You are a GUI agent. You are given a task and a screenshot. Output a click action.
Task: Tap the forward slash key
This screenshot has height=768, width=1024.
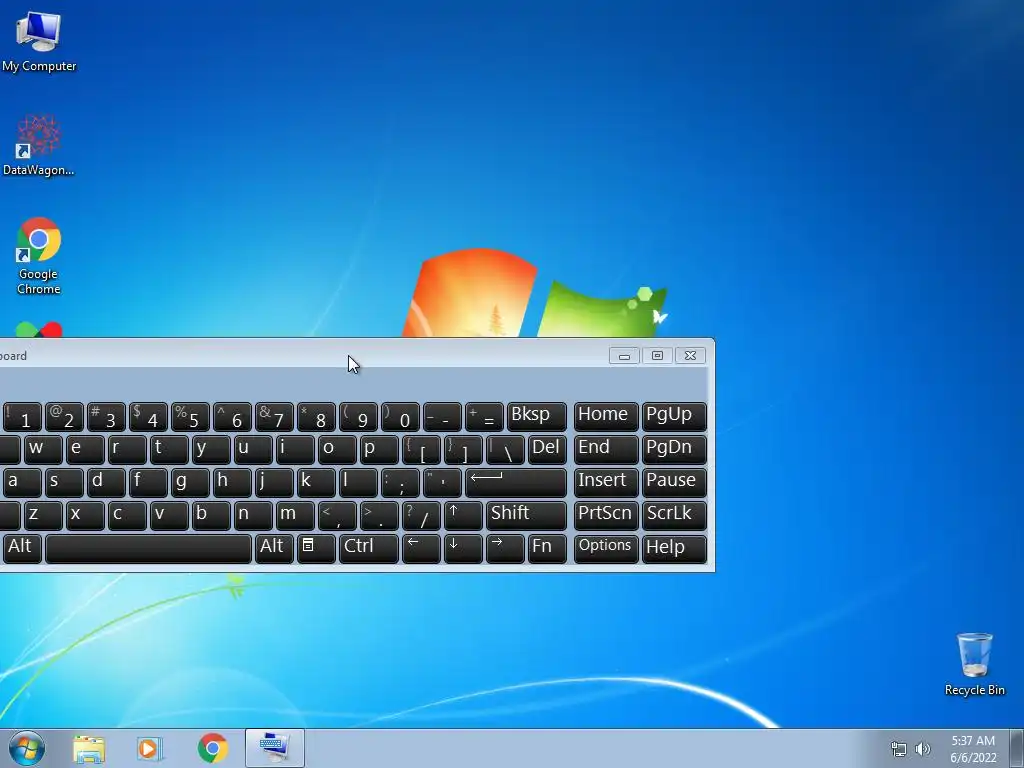click(x=421, y=515)
